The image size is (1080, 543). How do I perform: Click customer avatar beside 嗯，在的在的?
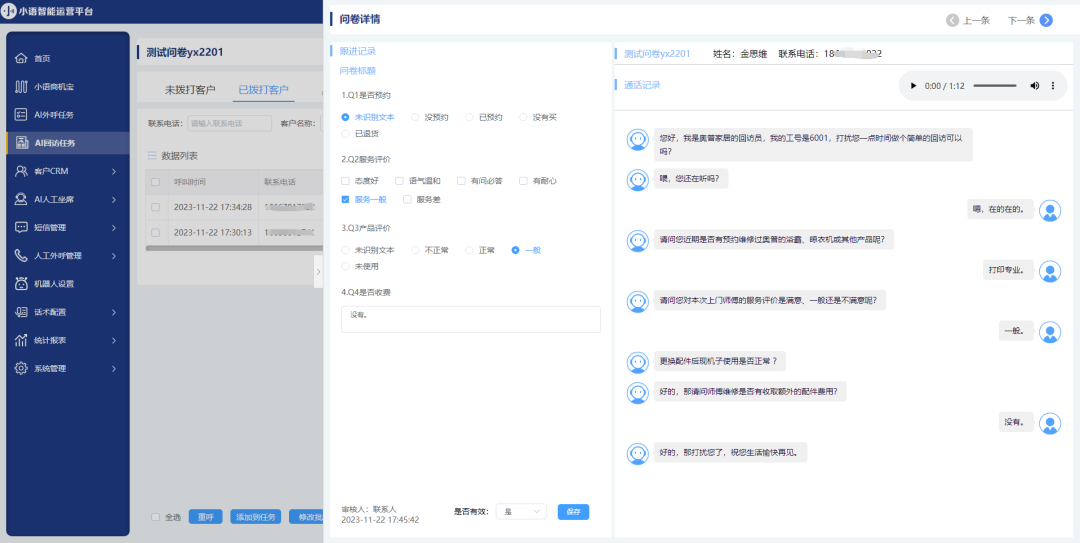1050,211
